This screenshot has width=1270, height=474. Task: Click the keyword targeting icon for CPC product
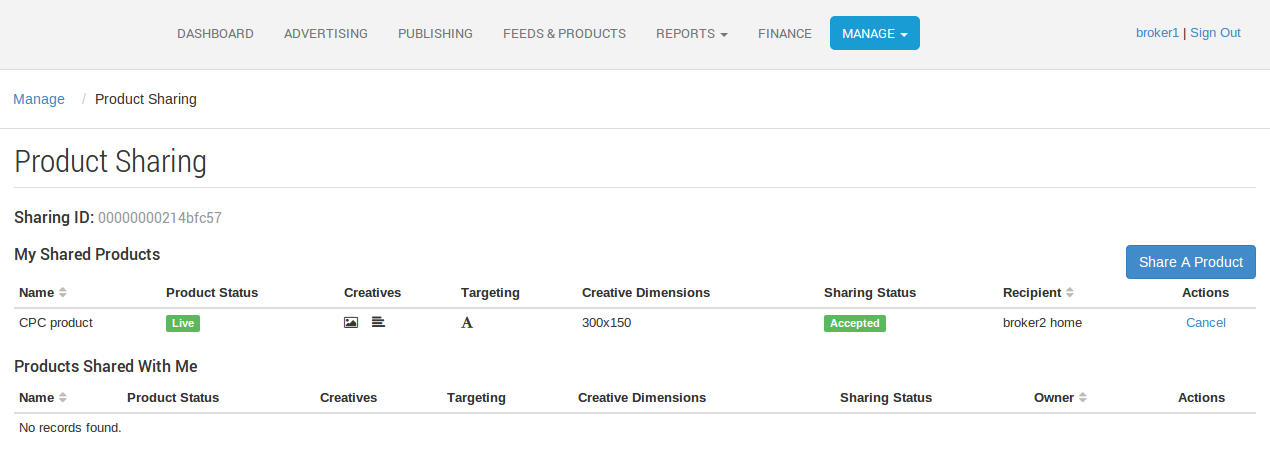pos(466,323)
